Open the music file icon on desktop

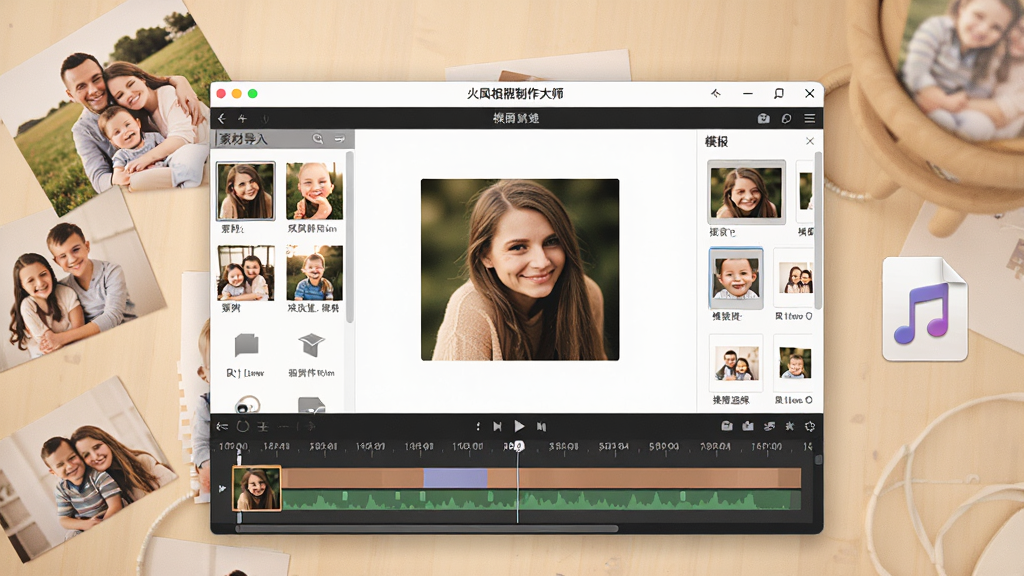pos(925,309)
